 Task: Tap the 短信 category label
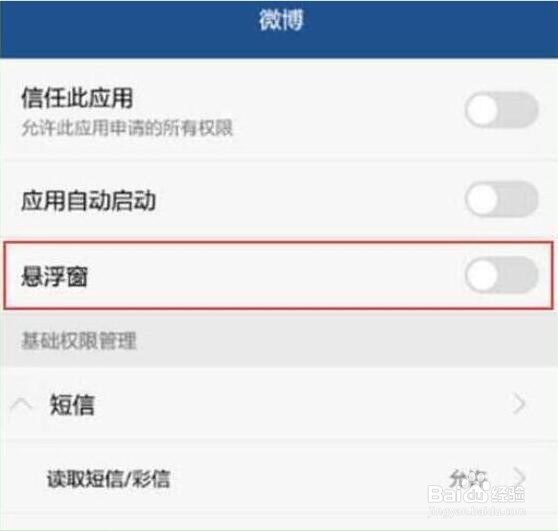(72, 405)
